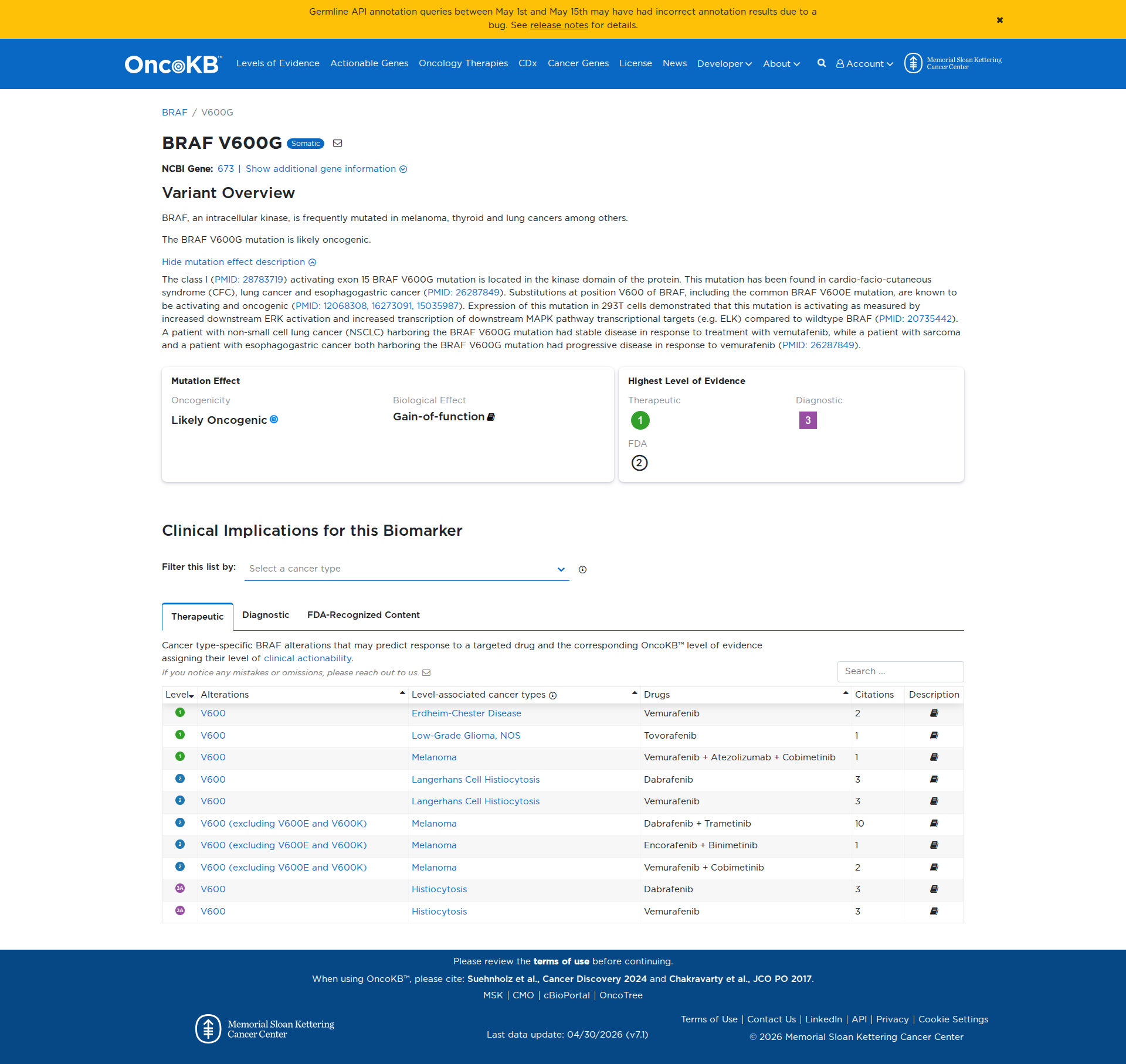Open the terms of use footer link
The image size is (1126, 1064).
(x=561, y=961)
